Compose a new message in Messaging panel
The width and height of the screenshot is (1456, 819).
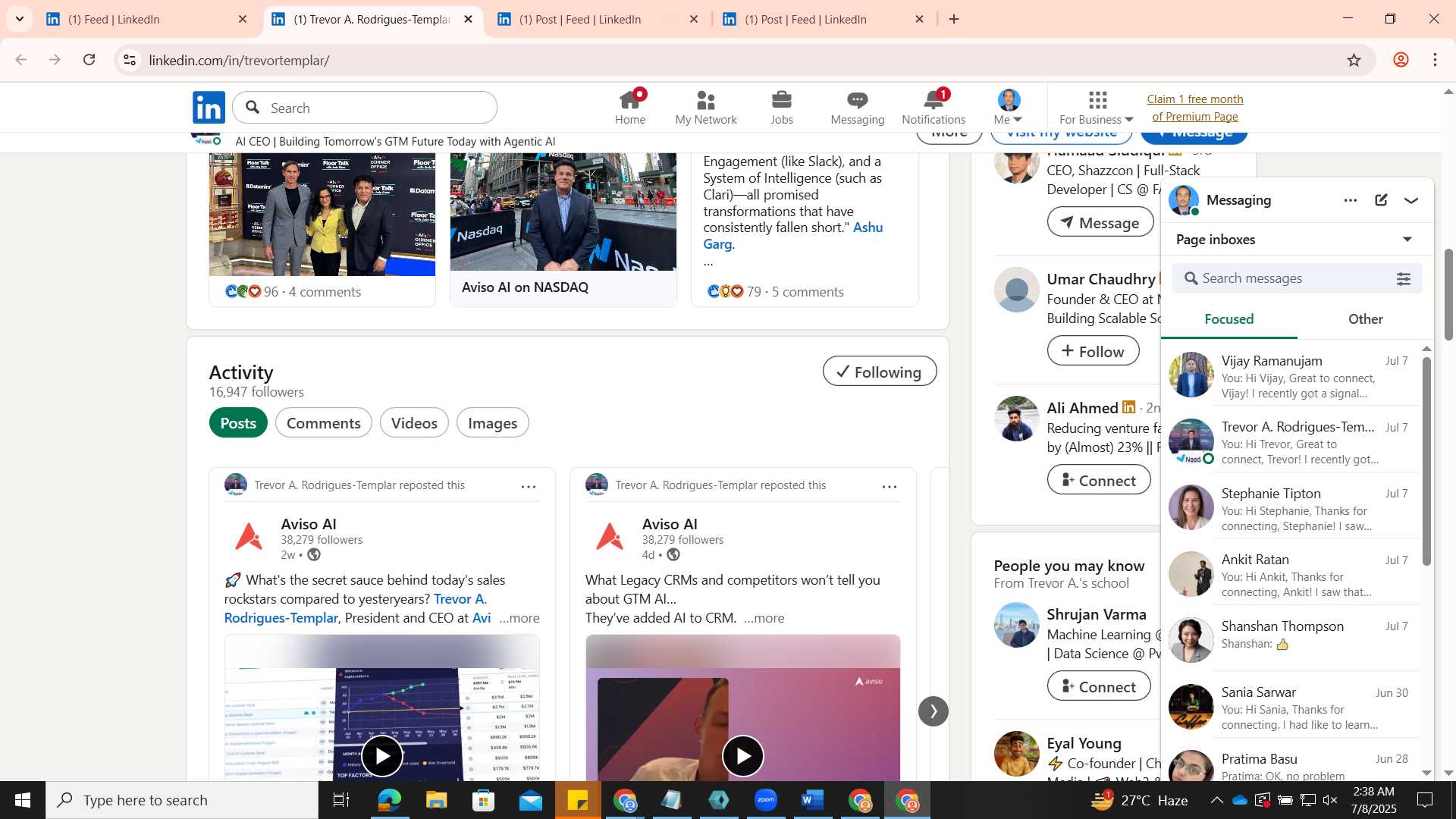pyautogui.click(x=1381, y=200)
